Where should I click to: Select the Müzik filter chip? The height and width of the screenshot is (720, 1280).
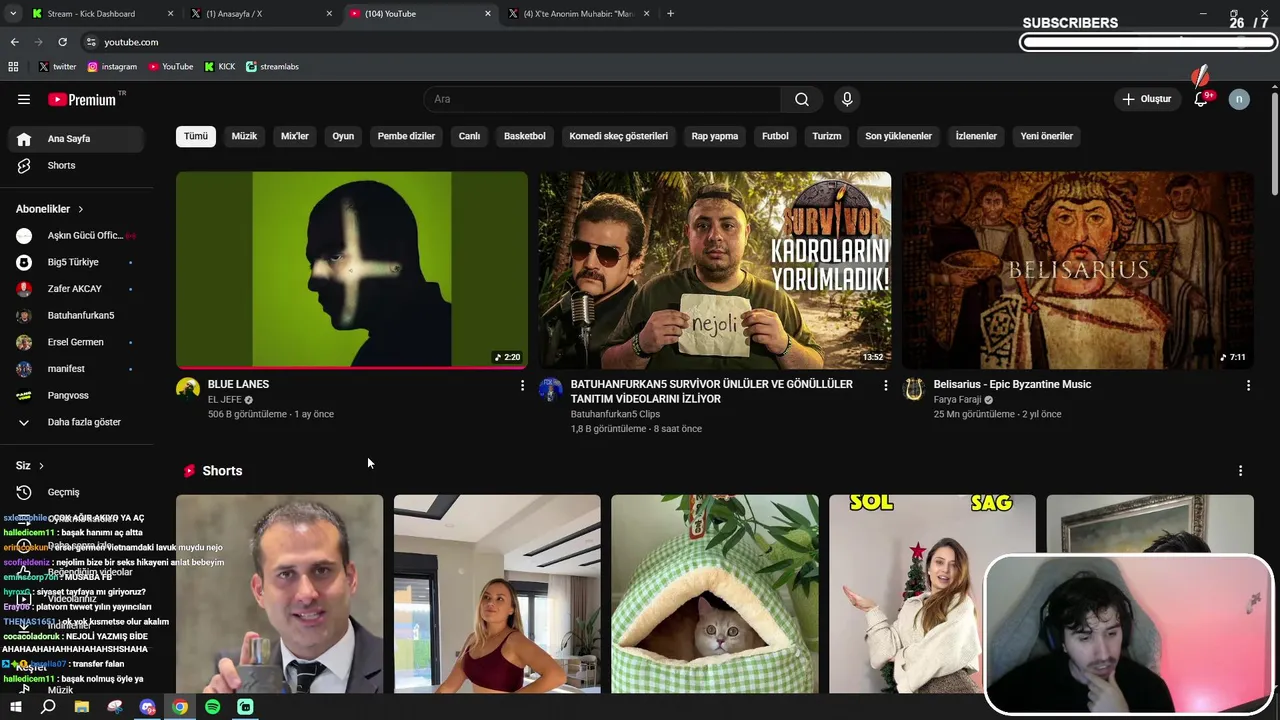(244, 136)
